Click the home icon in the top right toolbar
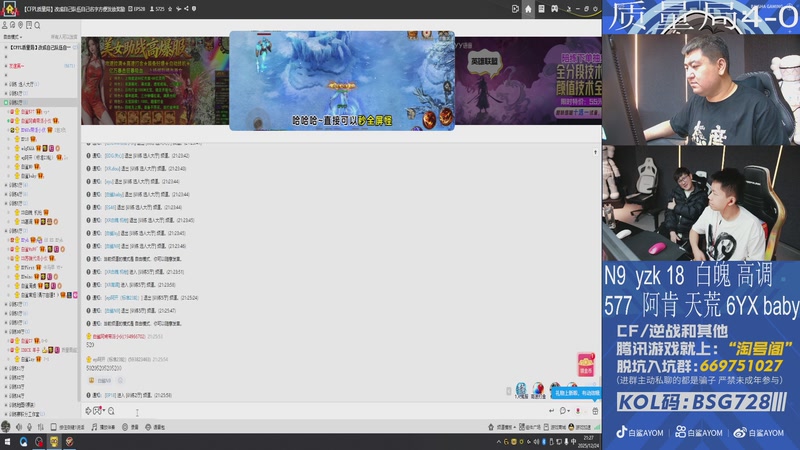 coord(528,9)
